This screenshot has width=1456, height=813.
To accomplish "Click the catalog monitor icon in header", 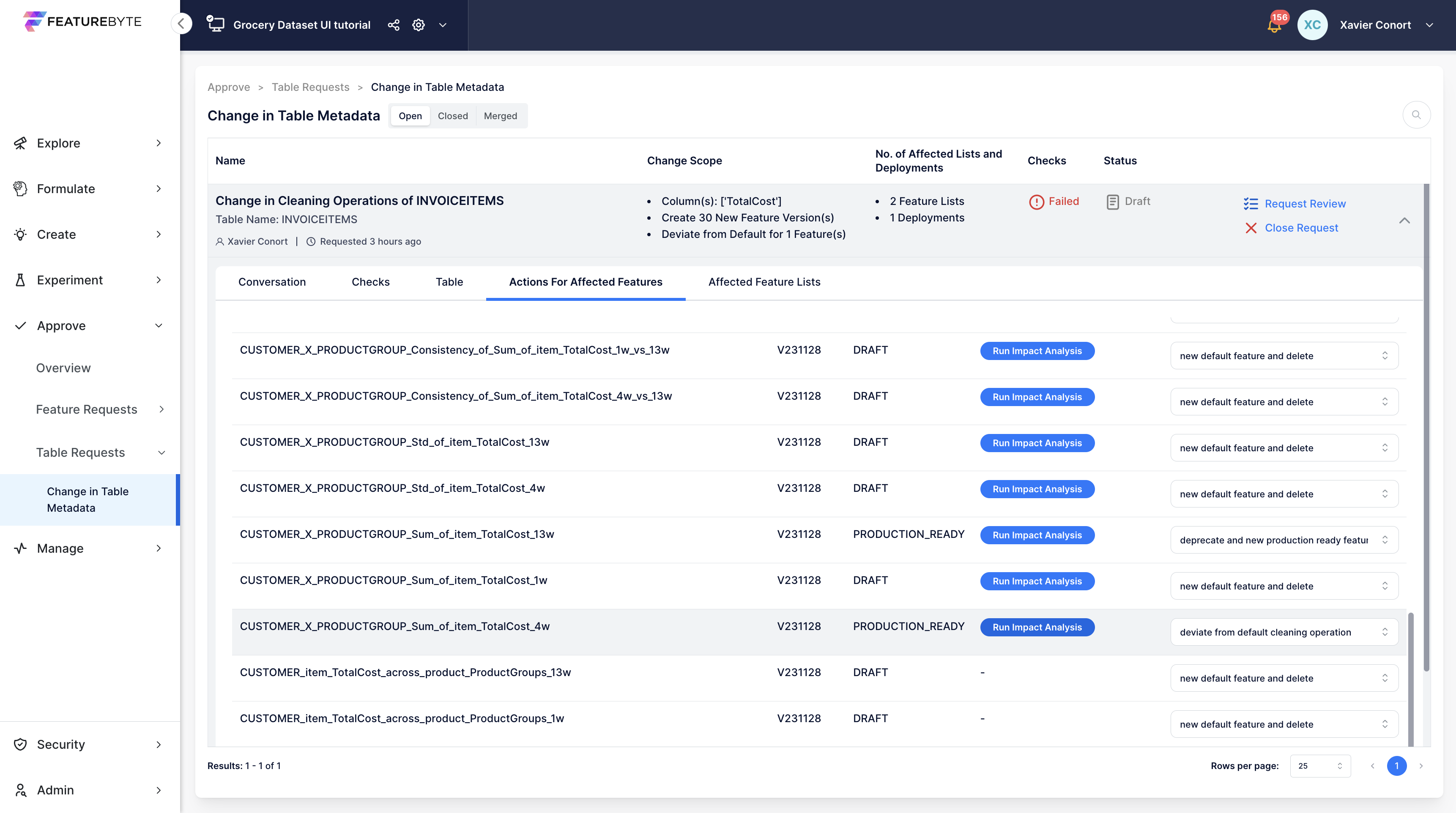I will (215, 24).
